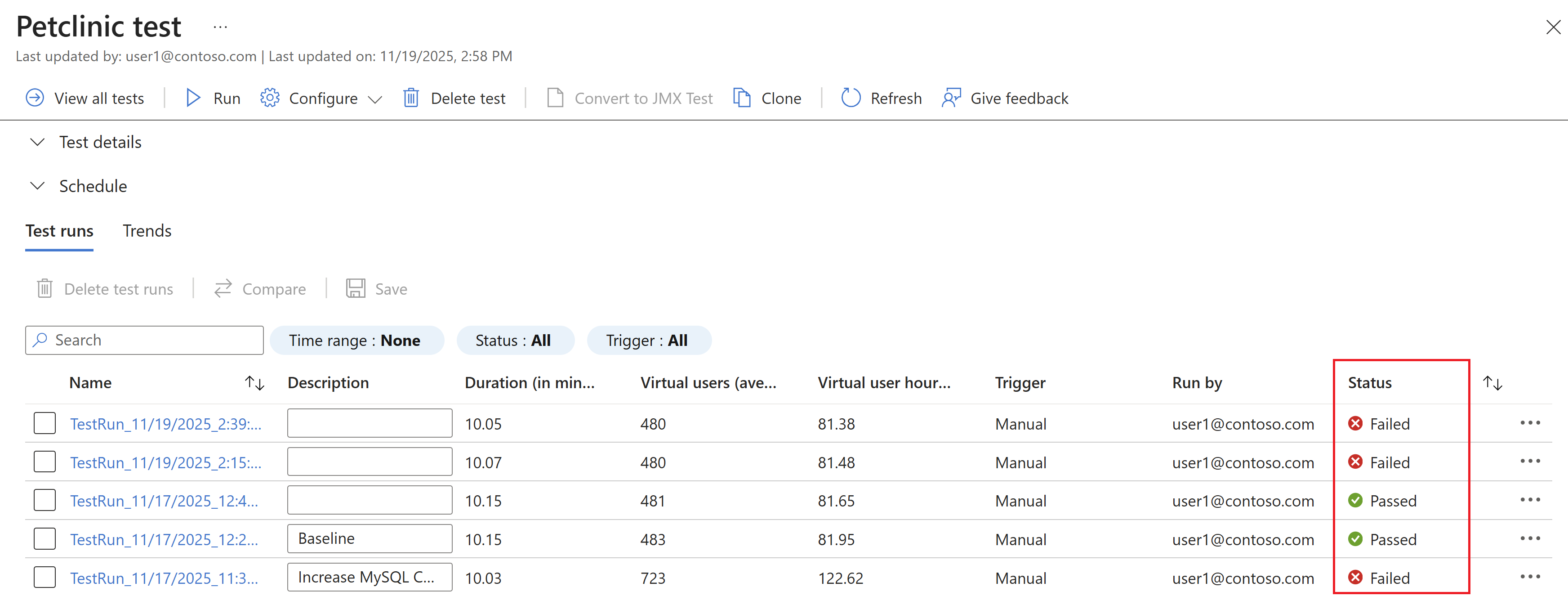Sort by Name using its sort arrows

[254, 383]
